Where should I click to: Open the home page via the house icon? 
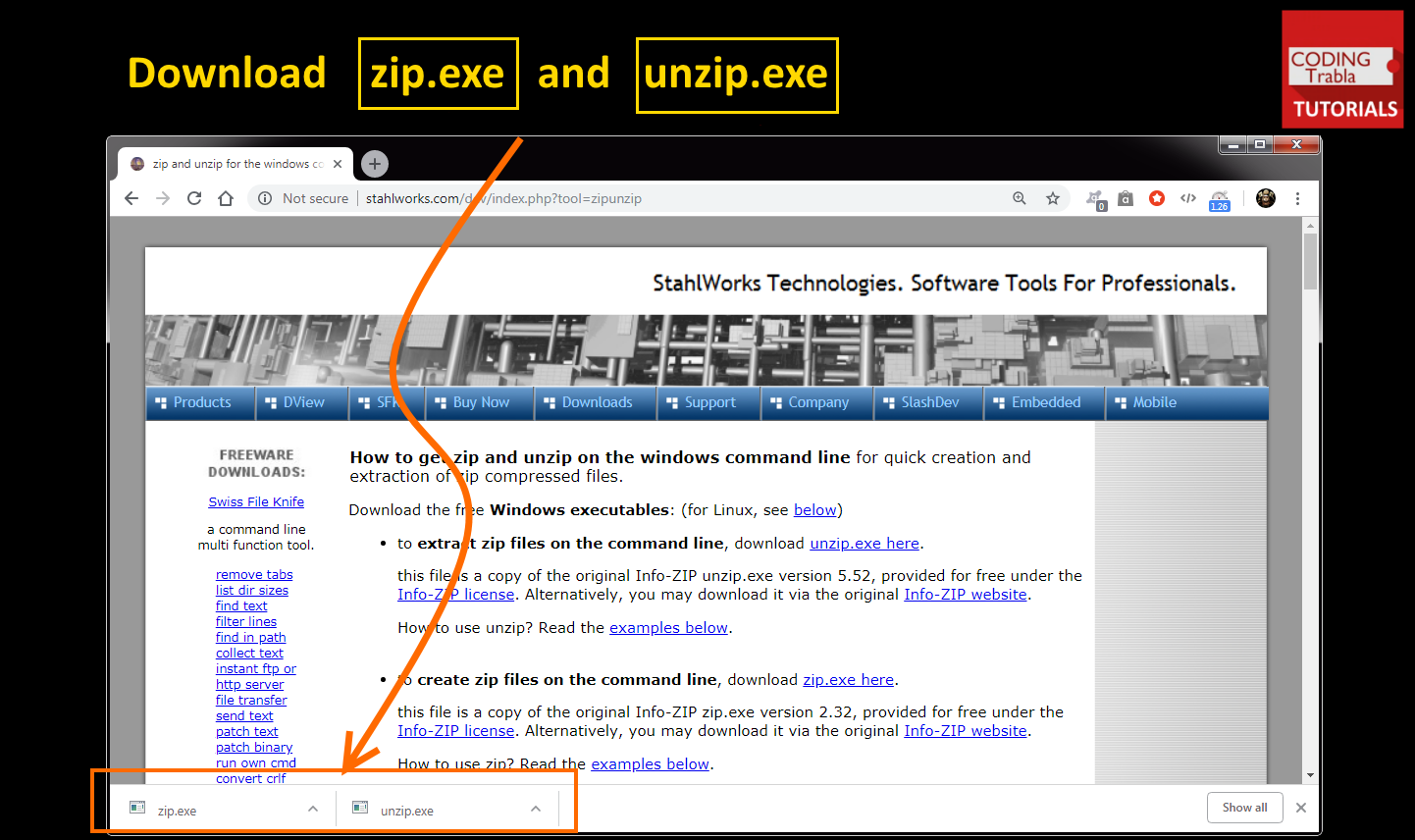tap(226, 198)
